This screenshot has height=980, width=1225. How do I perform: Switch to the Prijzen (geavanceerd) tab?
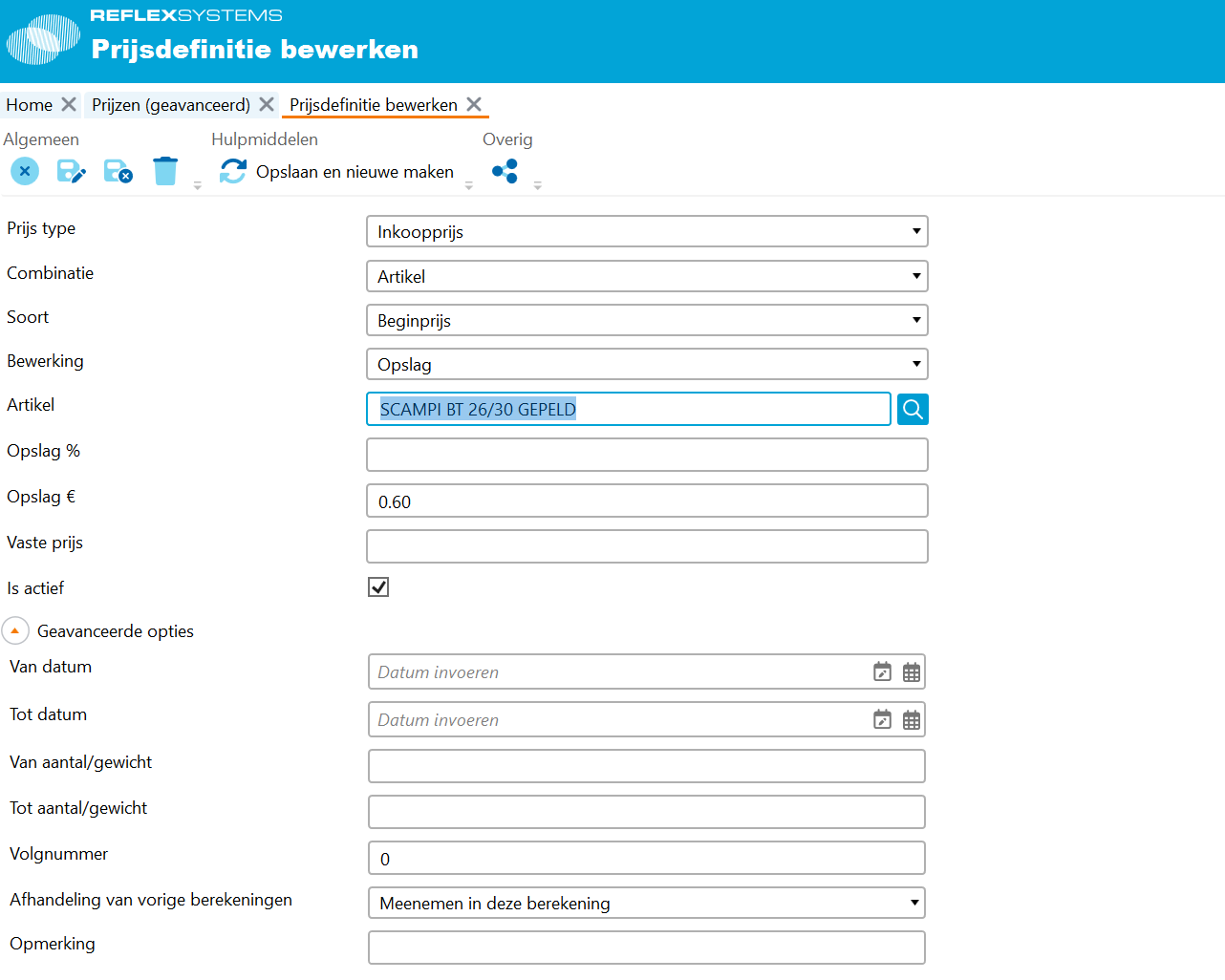coord(171,105)
